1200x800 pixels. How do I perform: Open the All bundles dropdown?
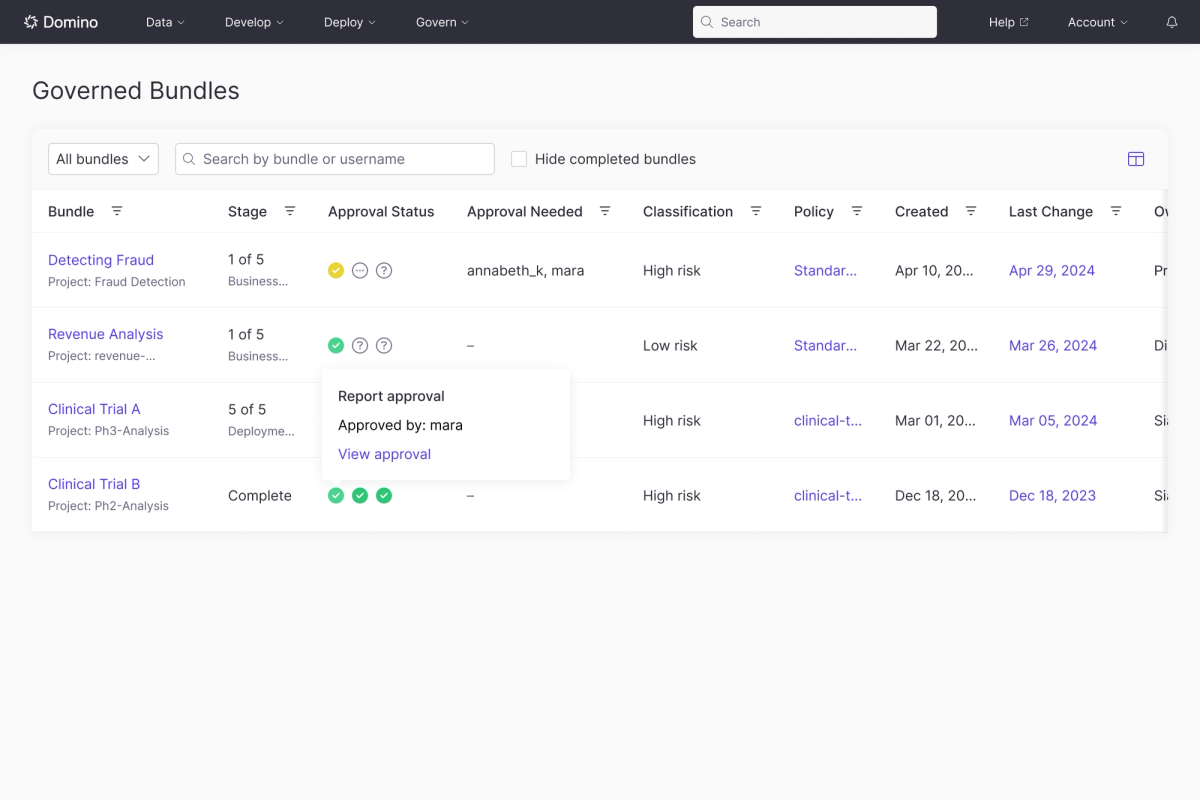[x=103, y=158]
